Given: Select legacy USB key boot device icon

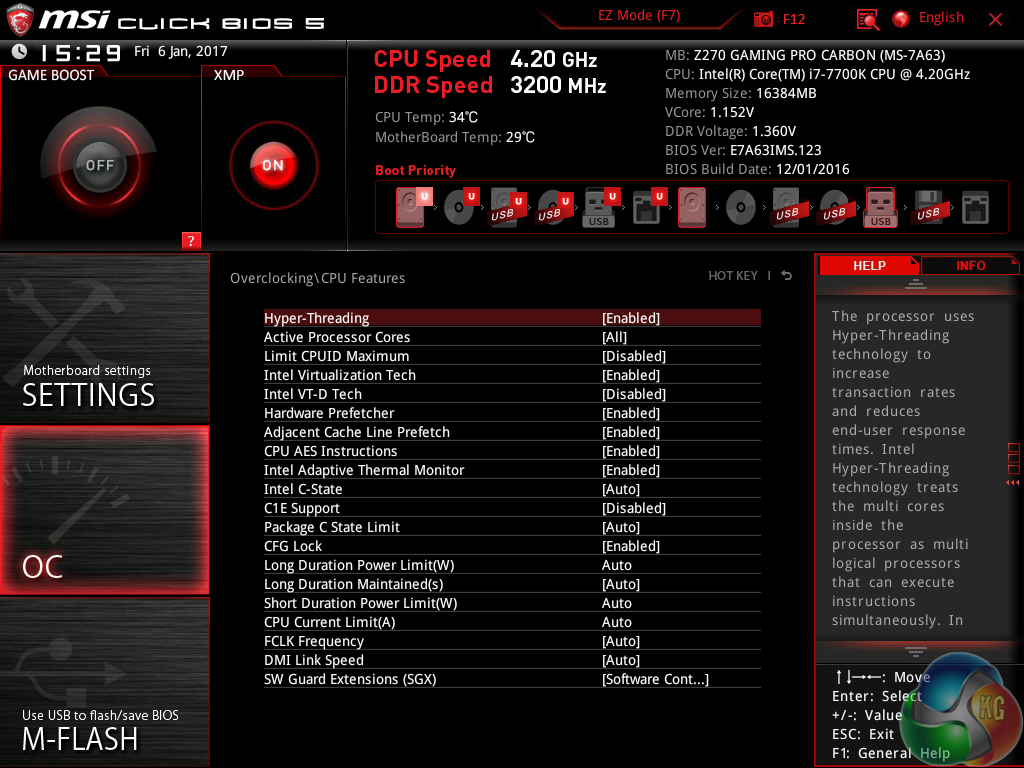Looking at the screenshot, I should pyautogui.click(x=880, y=207).
